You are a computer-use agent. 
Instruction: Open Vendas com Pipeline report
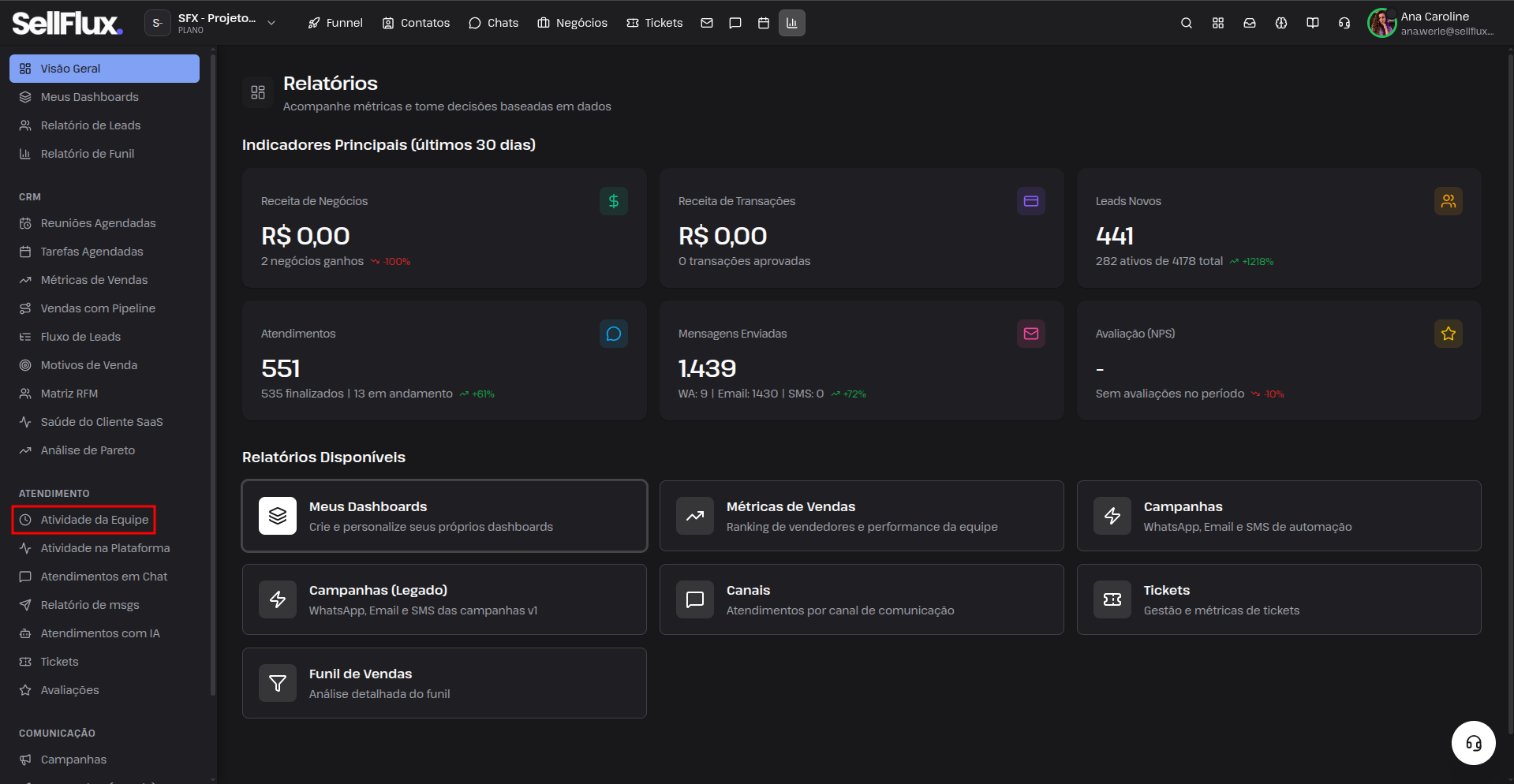pos(104,308)
